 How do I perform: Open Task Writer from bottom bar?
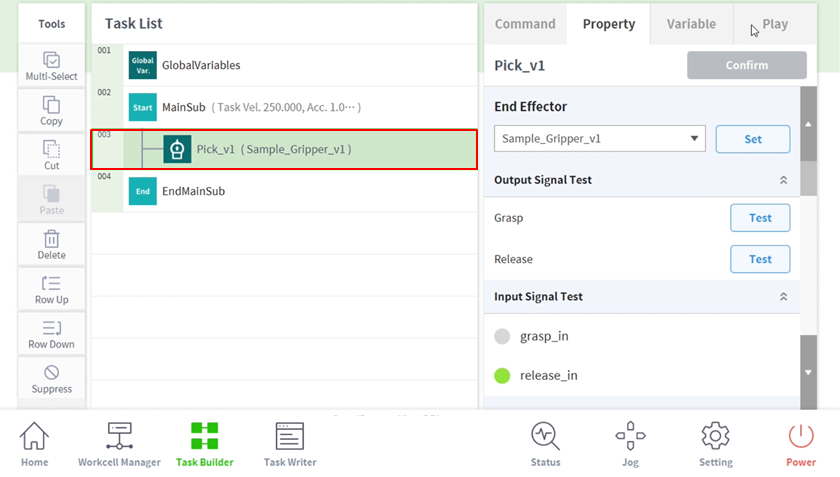tap(290, 443)
